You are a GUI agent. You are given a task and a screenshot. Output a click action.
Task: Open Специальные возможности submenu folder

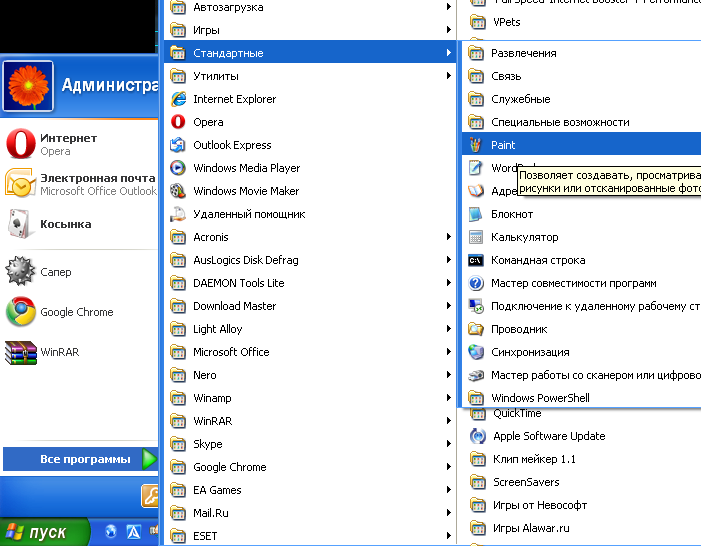point(581,122)
